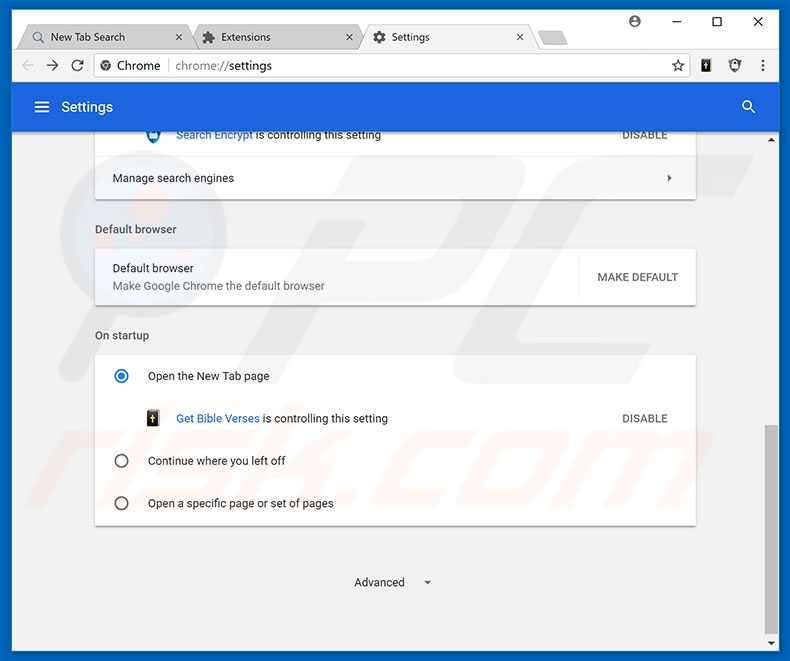Minimize the Chrome window
The width and height of the screenshot is (790, 661).
677,22
